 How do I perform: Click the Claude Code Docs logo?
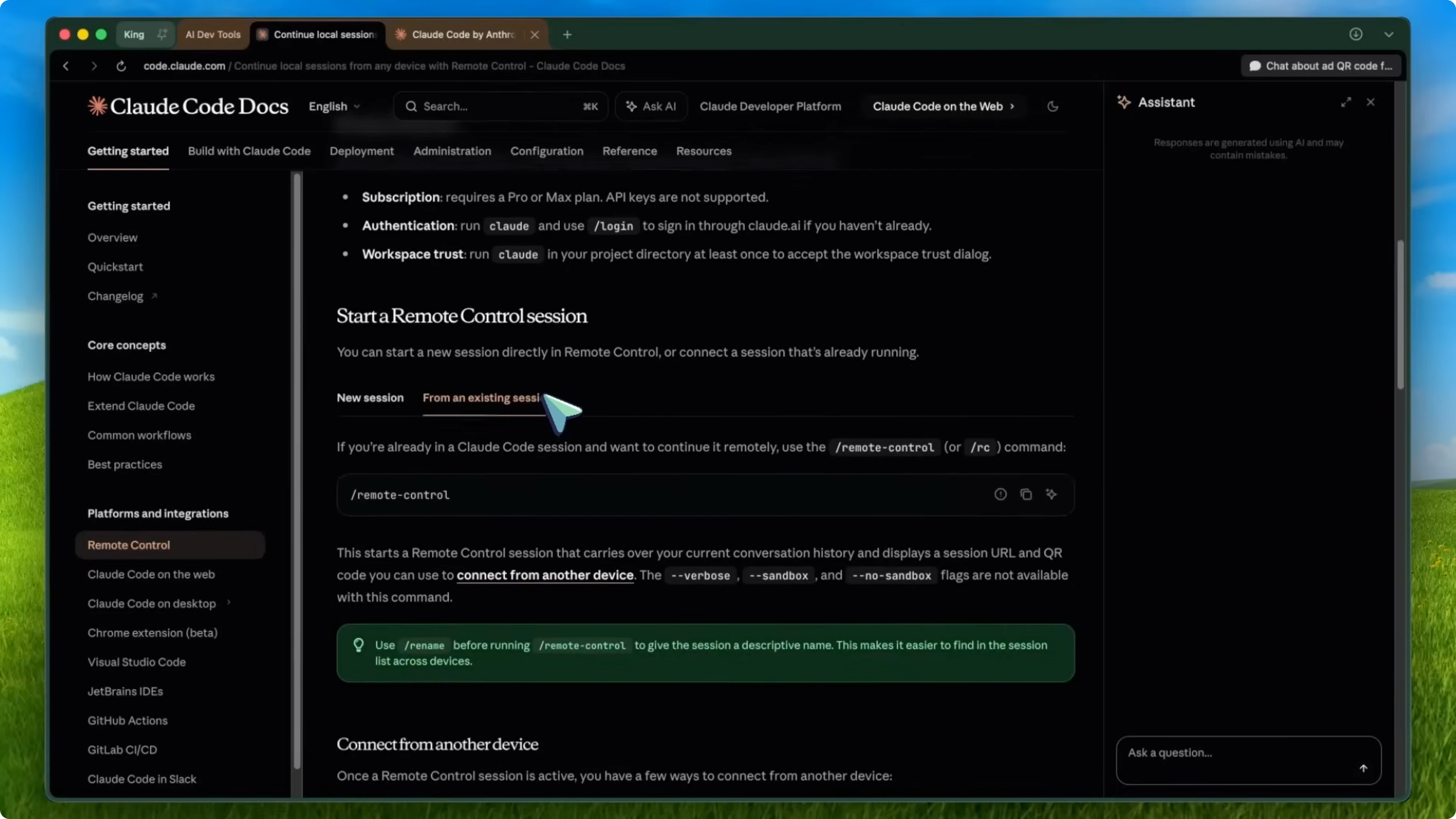(x=187, y=106)
